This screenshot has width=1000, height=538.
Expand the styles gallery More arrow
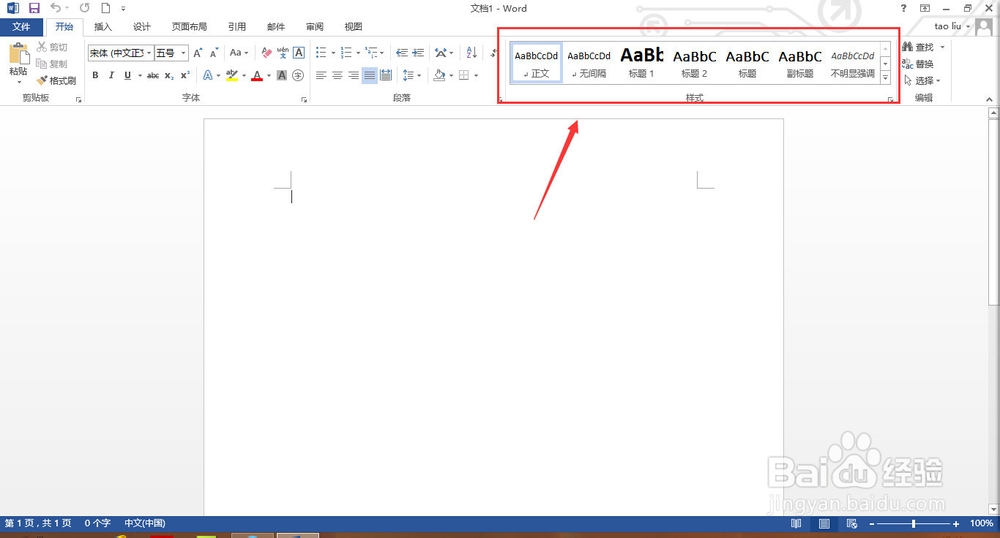pos(885,78)
